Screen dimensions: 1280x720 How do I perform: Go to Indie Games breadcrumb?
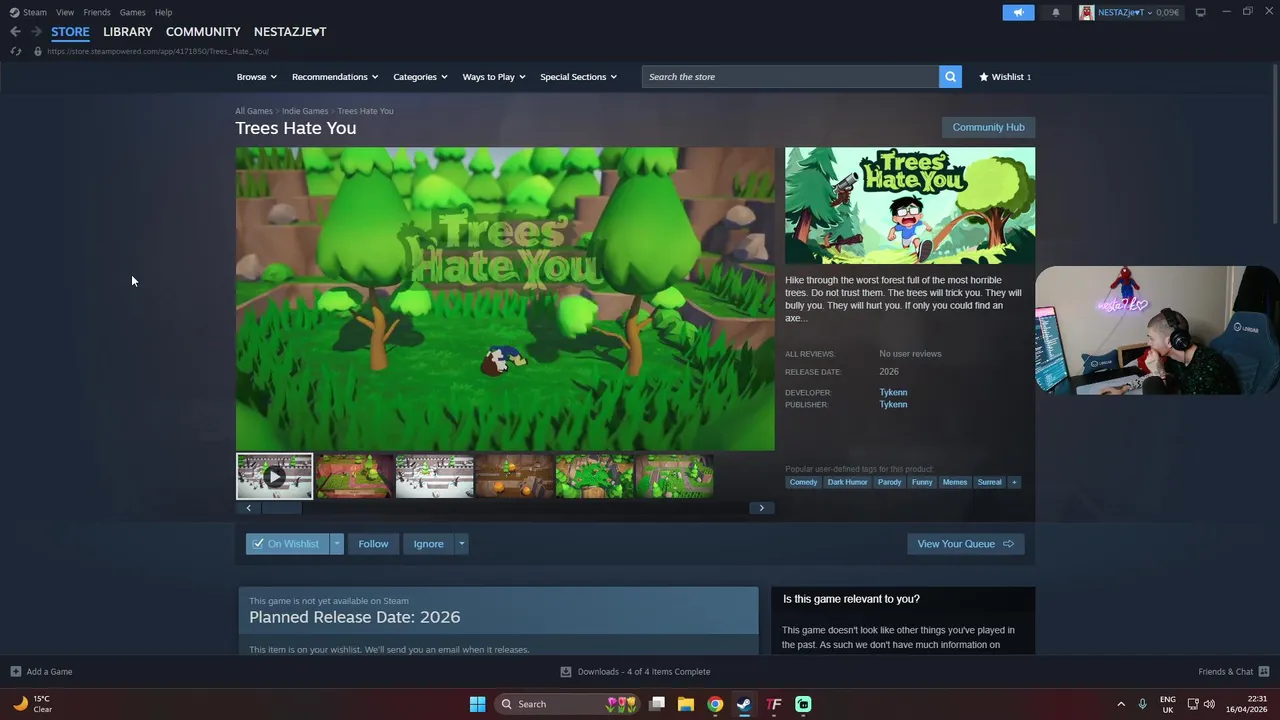tap(305, 111)
